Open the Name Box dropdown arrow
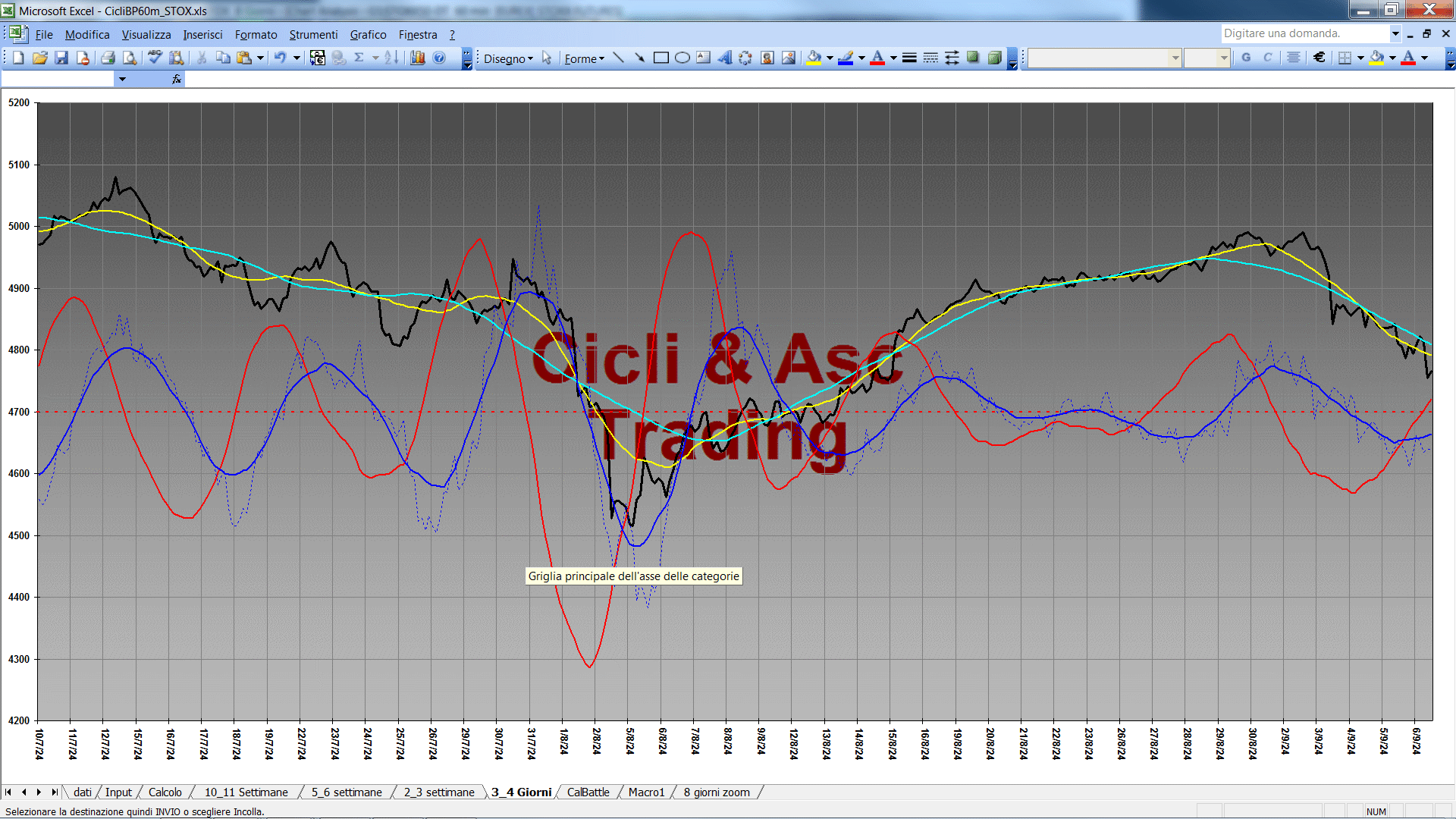 pyautogui.click(x=122, y=79)
